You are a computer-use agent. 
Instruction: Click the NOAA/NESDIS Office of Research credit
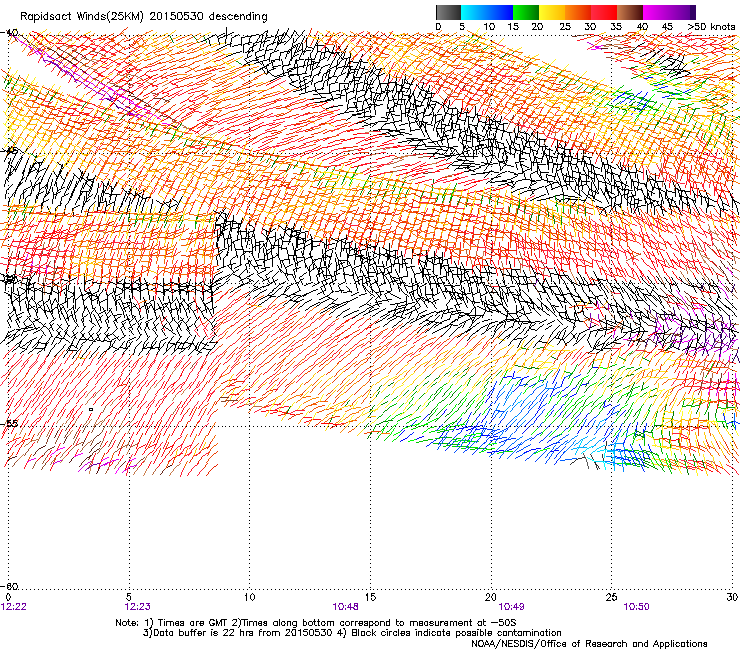pos(589,644)
